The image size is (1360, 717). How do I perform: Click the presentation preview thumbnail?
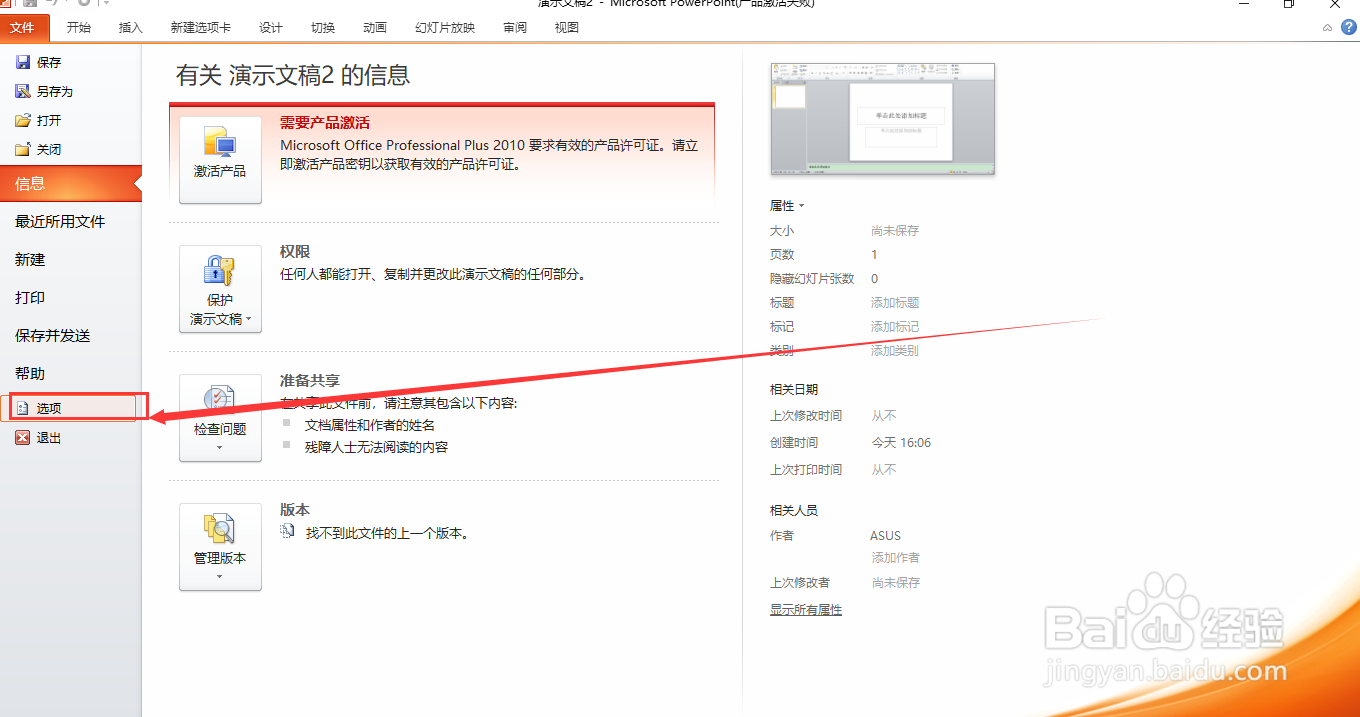pyautogui.click(x=882, y=118)
